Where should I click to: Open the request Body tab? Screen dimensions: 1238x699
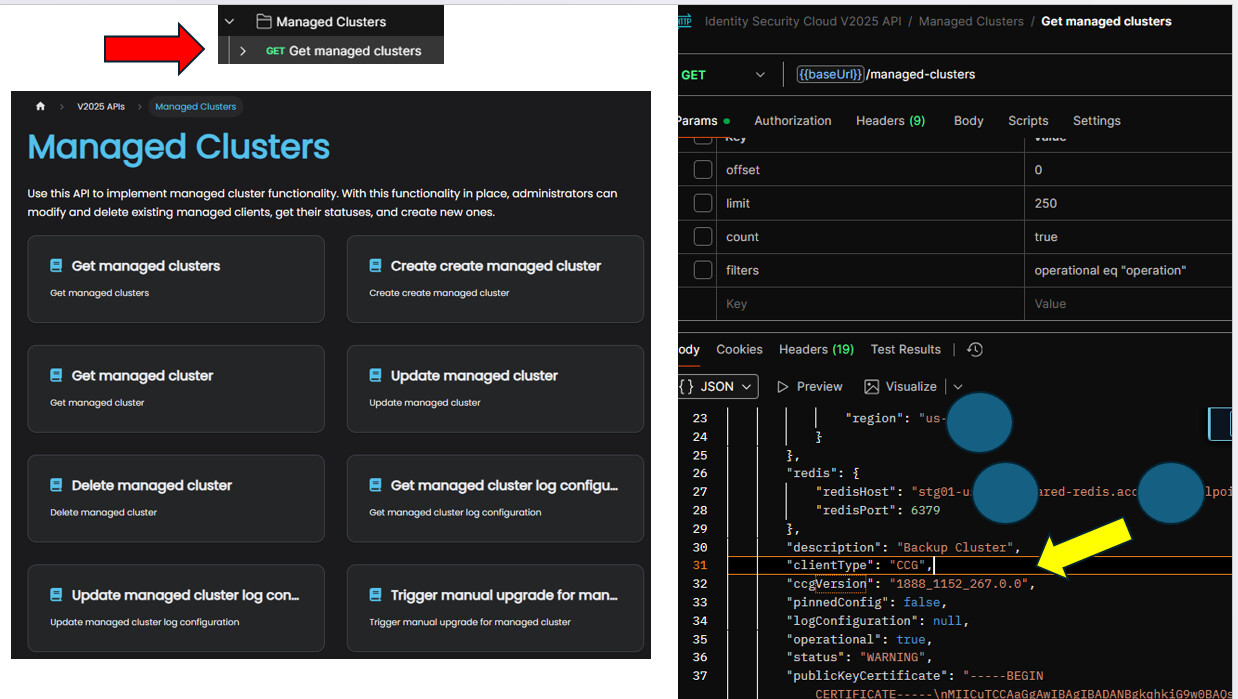pyautogui.click(x=969, y=120)
